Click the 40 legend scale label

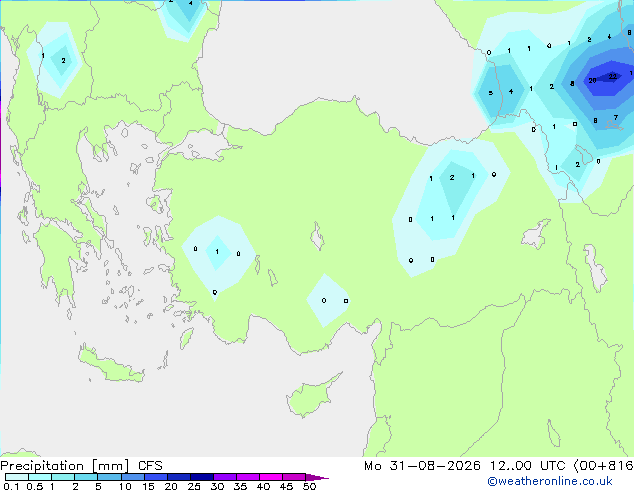click(263, 486)
